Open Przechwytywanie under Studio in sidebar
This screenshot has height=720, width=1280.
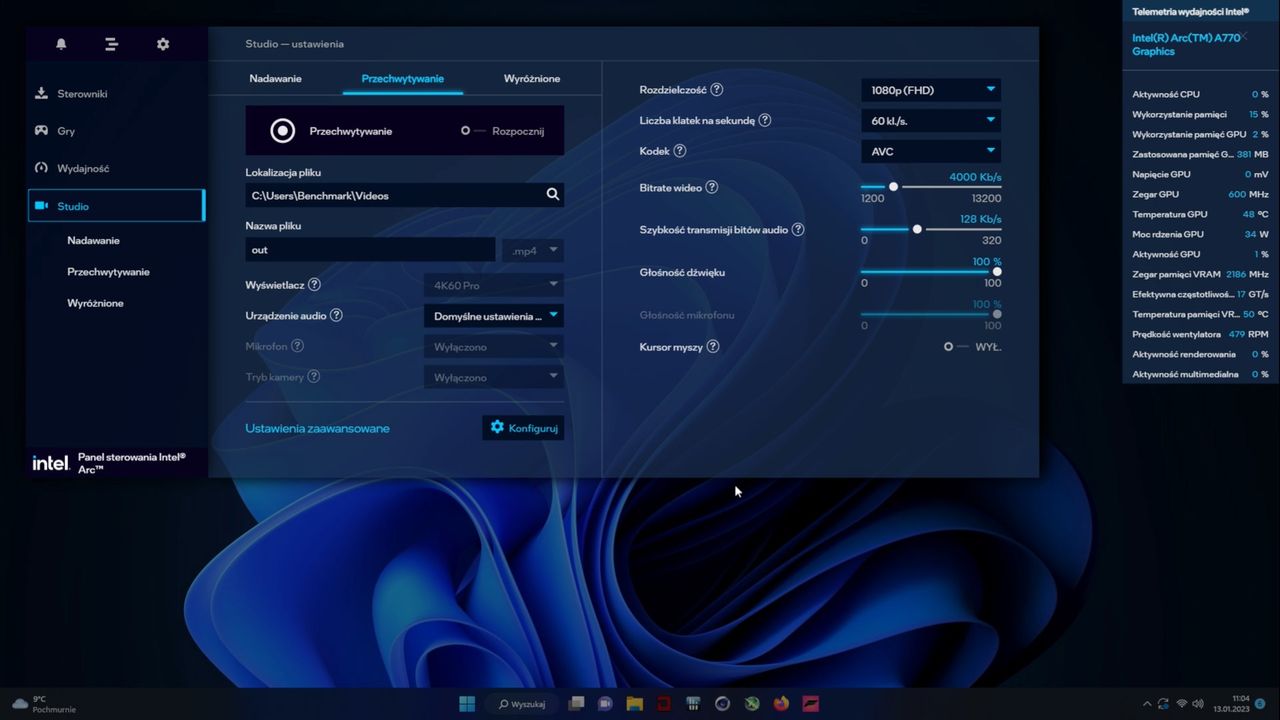(x=108, y=272)
